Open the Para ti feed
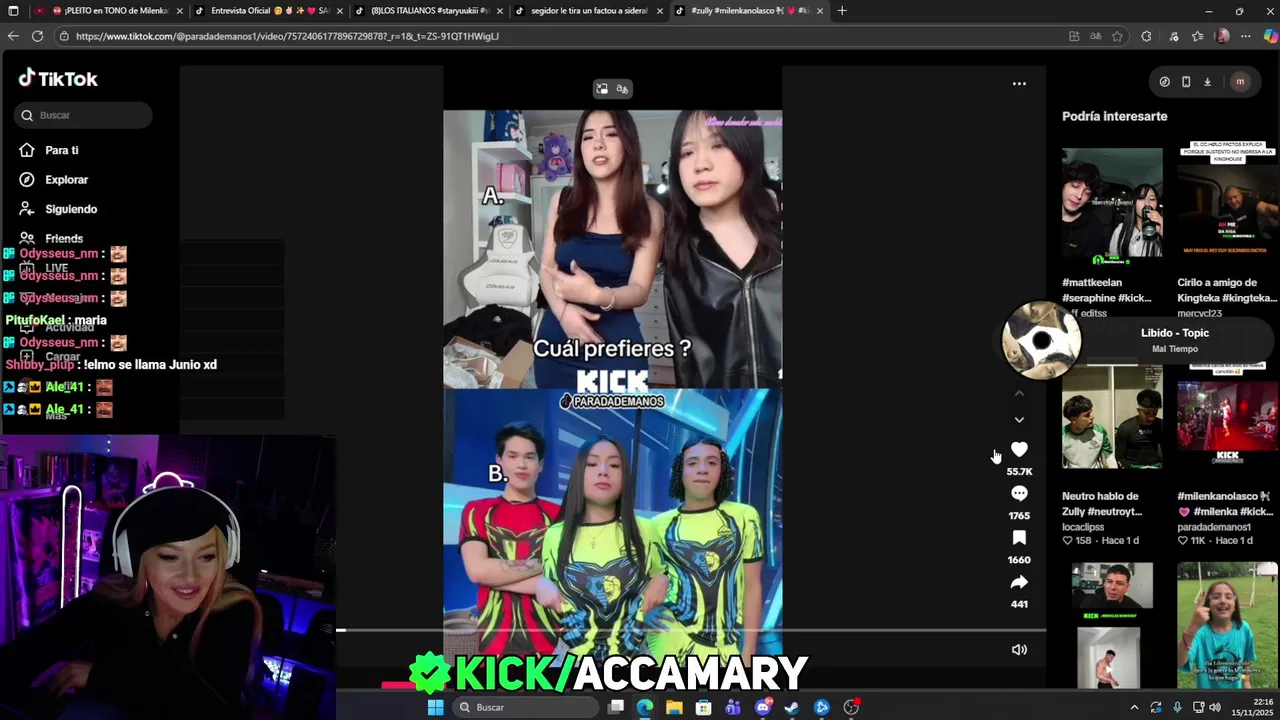 pos(49,150)
